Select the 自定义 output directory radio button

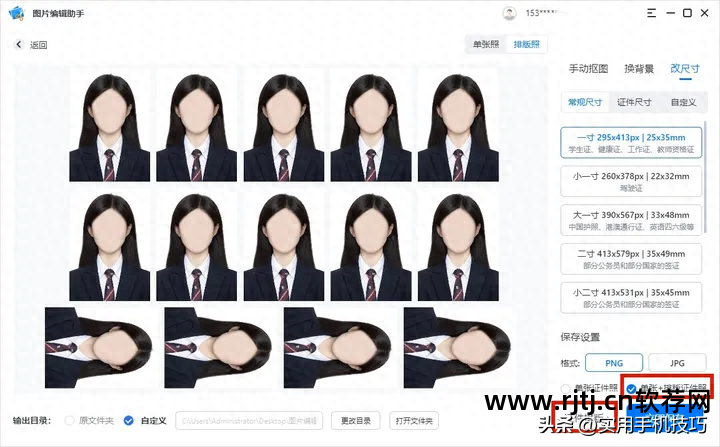pos(129,420)
